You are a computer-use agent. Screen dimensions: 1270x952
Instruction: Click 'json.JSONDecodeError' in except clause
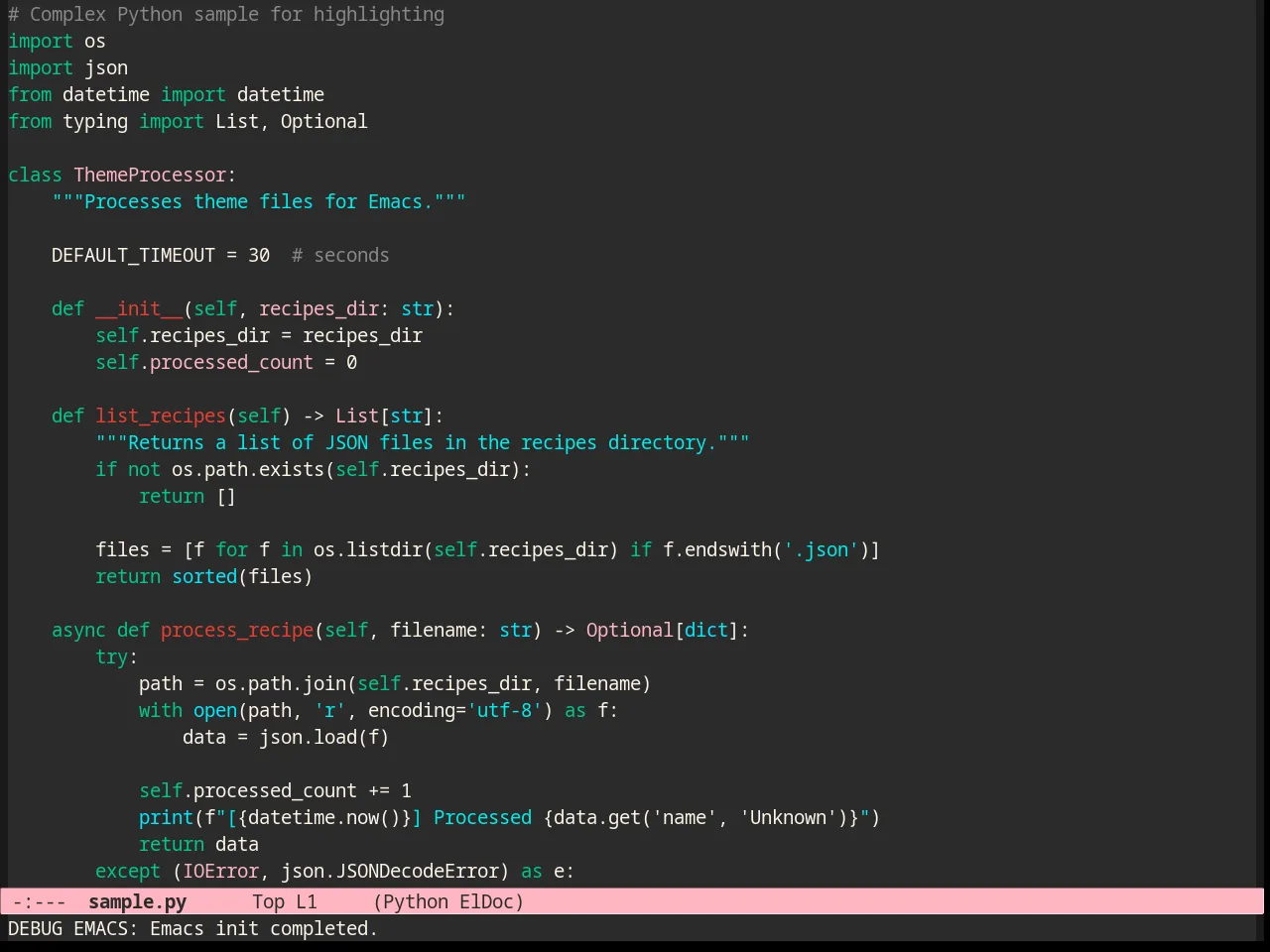[x=390, y=871]
